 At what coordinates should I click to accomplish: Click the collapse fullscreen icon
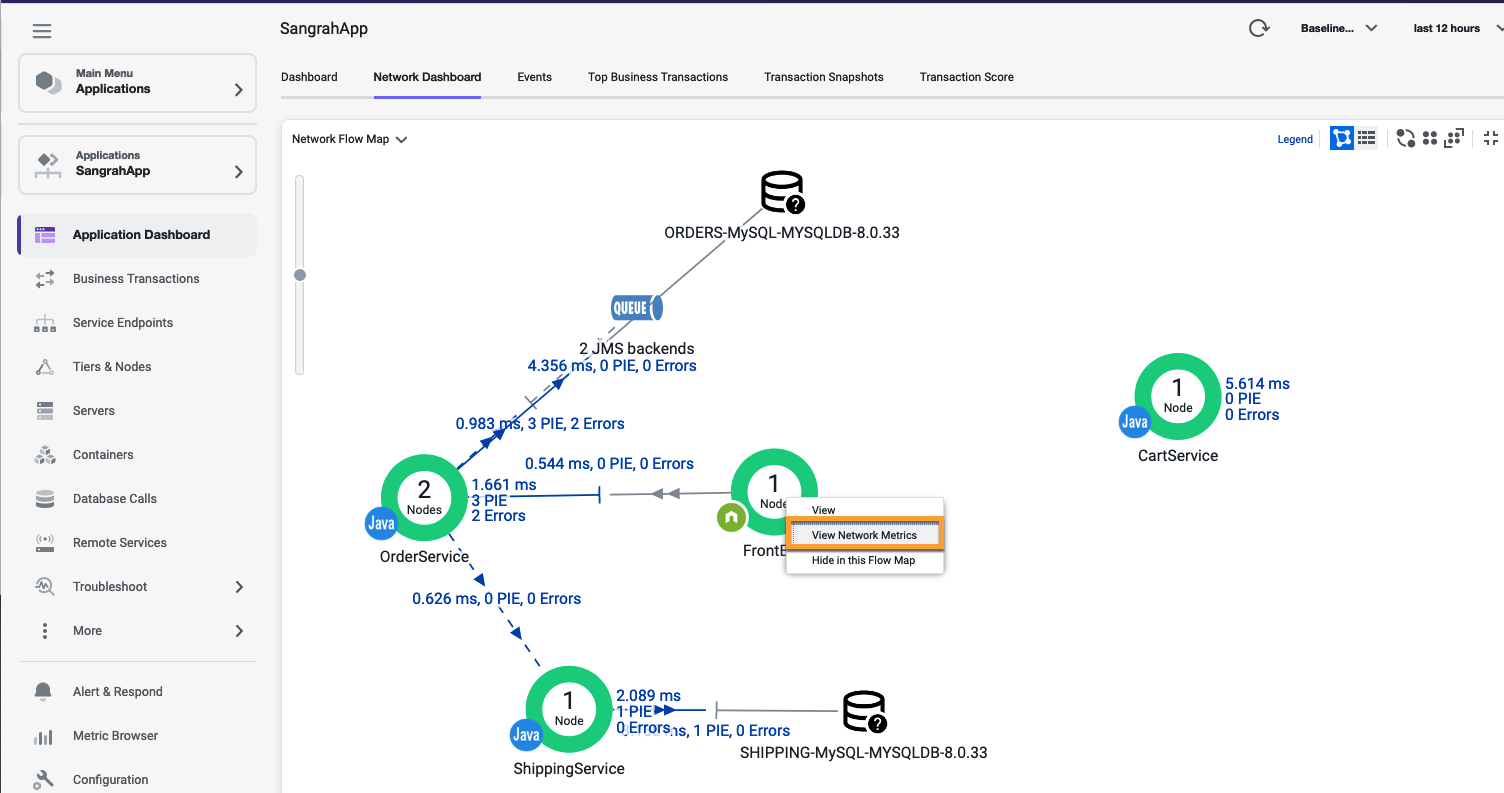[x=1491, y=138]
